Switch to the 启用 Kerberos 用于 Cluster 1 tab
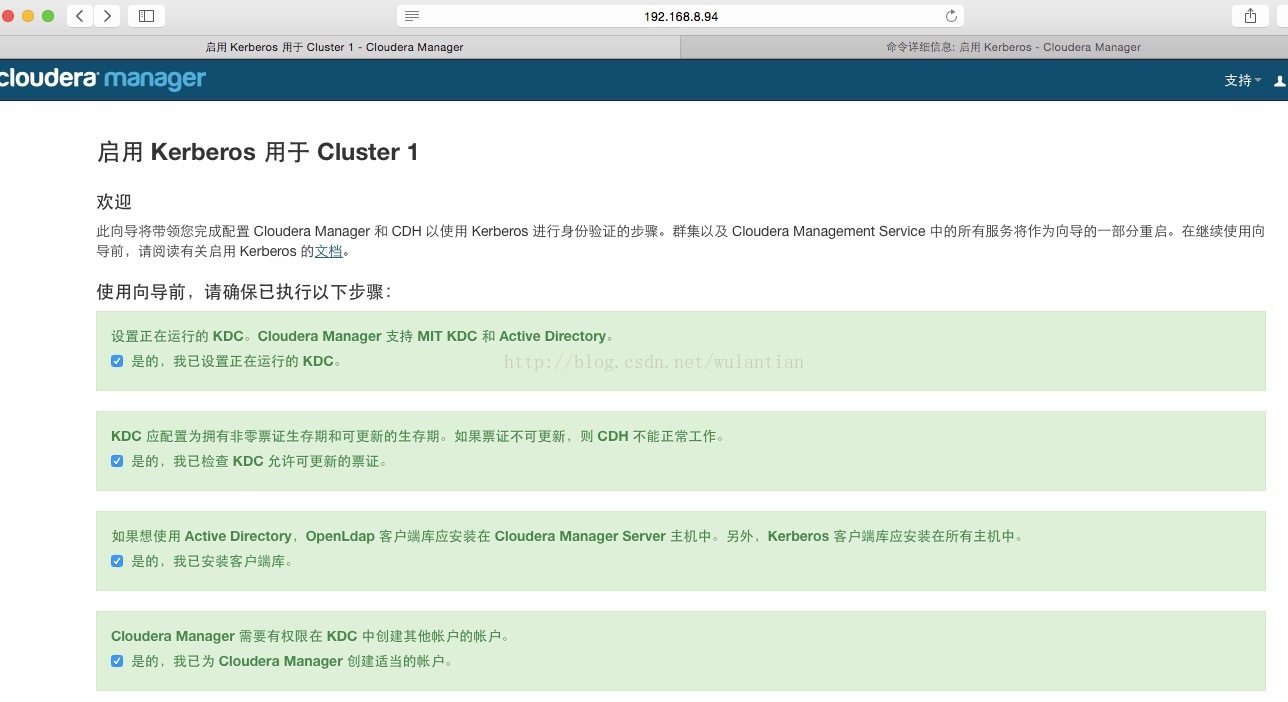This screenshot has height=702, width=1288. [339, 47]
